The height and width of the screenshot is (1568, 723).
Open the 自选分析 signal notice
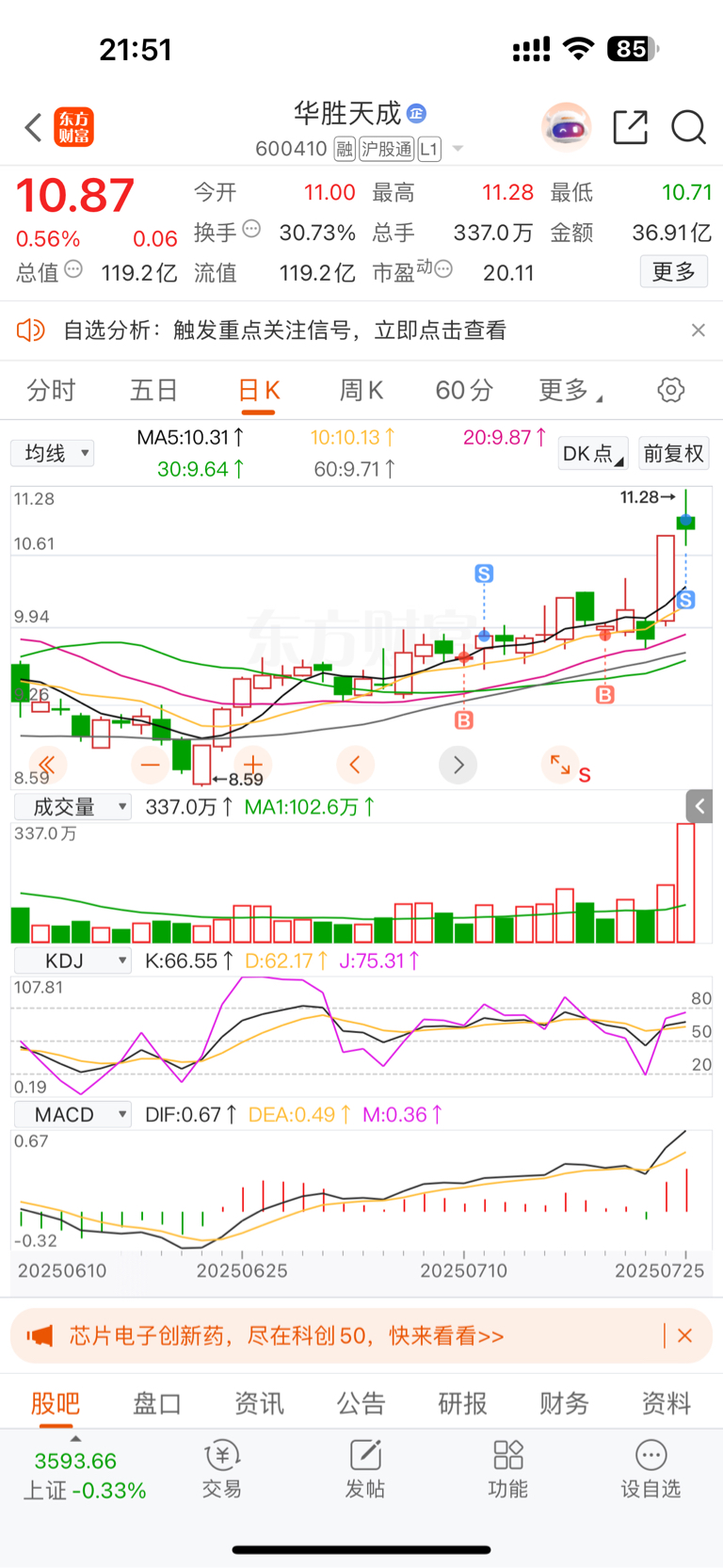point(284,330)
